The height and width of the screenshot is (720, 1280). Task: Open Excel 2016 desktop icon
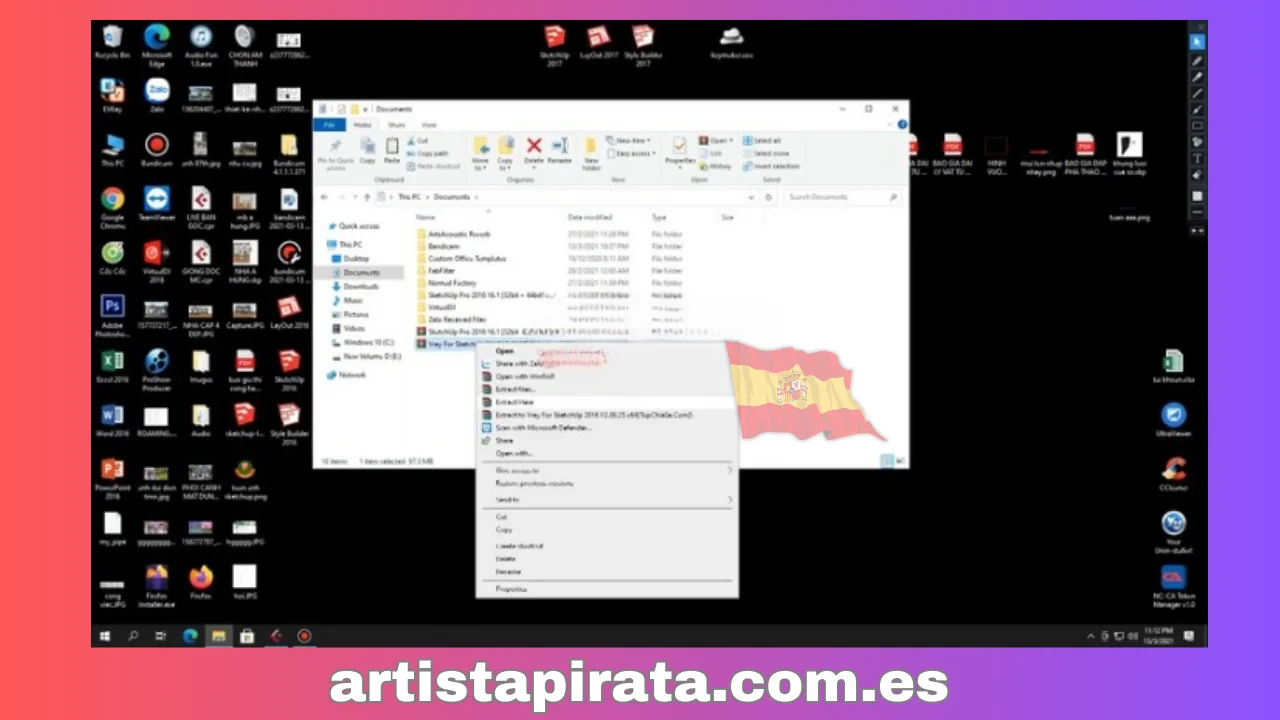112,366
